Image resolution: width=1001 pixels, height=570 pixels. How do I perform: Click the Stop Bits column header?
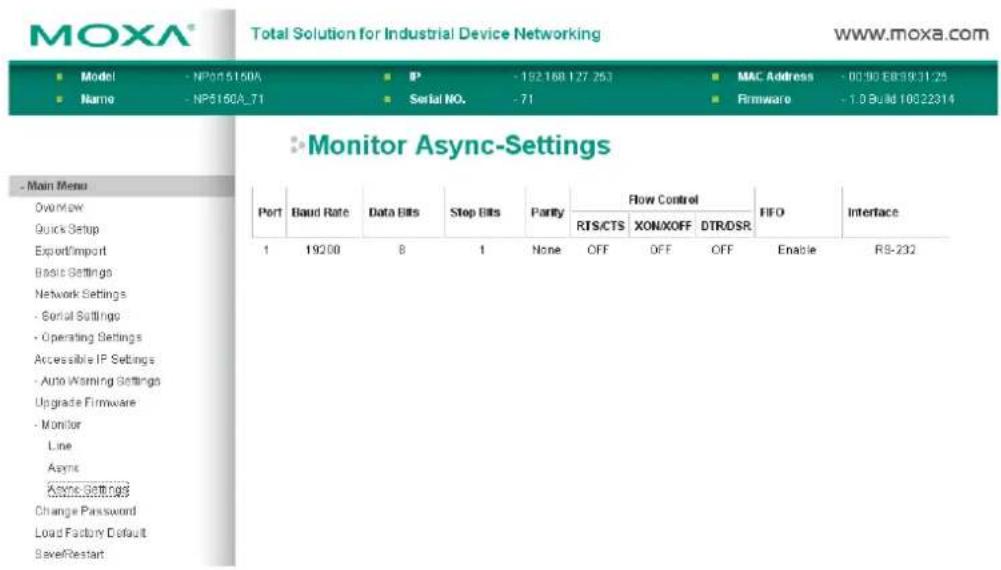[475, 213]
